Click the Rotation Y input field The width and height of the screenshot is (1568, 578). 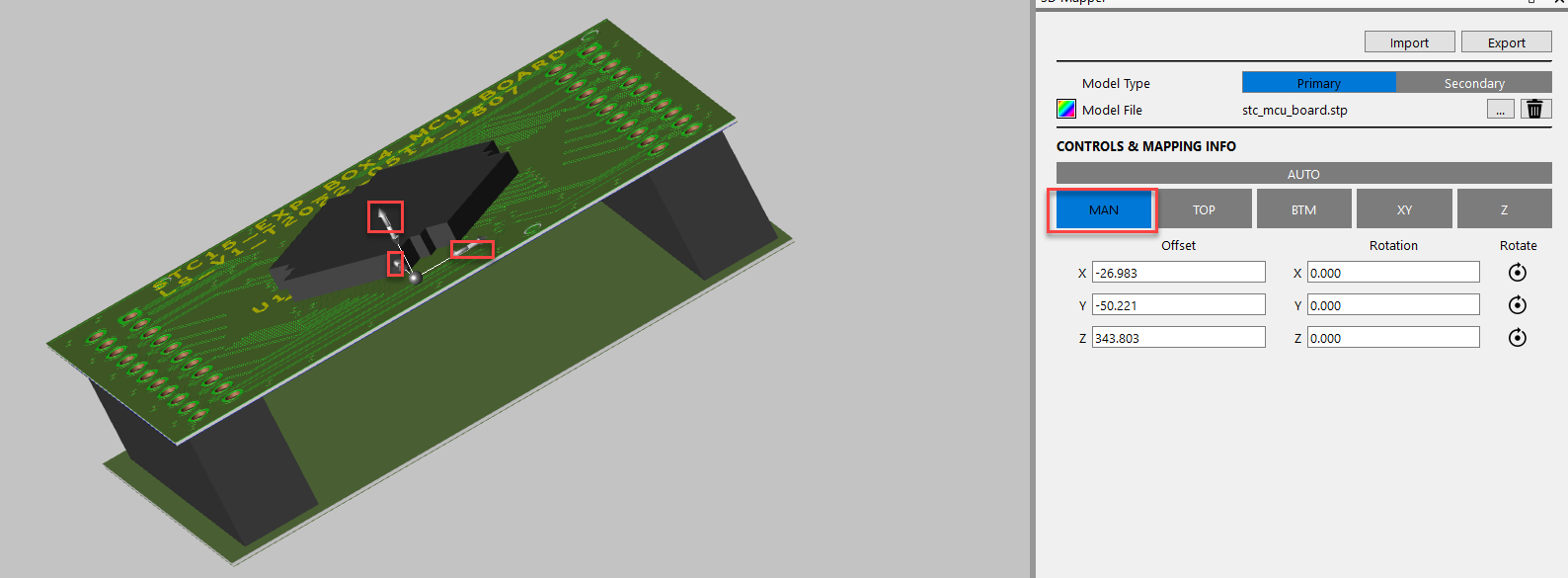click(x=1393, y=305)
